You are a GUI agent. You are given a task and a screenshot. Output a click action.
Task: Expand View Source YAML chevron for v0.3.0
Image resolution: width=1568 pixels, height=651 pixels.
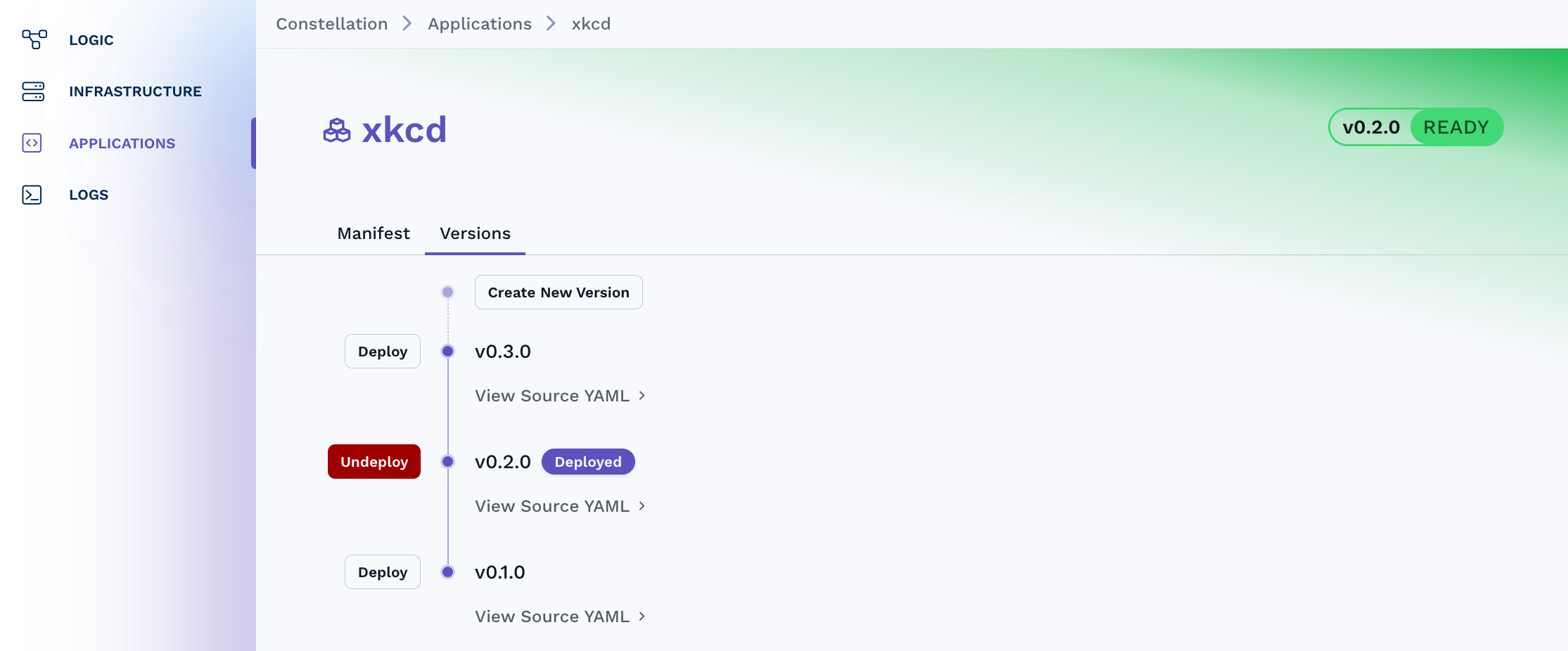coord(642,396)
